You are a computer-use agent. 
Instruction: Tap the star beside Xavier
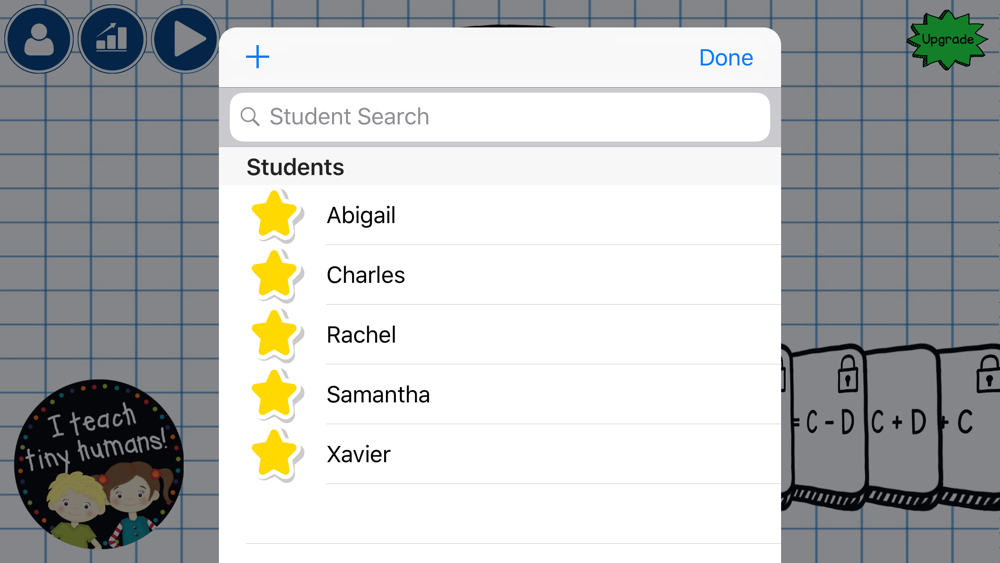tap(276, 455)
